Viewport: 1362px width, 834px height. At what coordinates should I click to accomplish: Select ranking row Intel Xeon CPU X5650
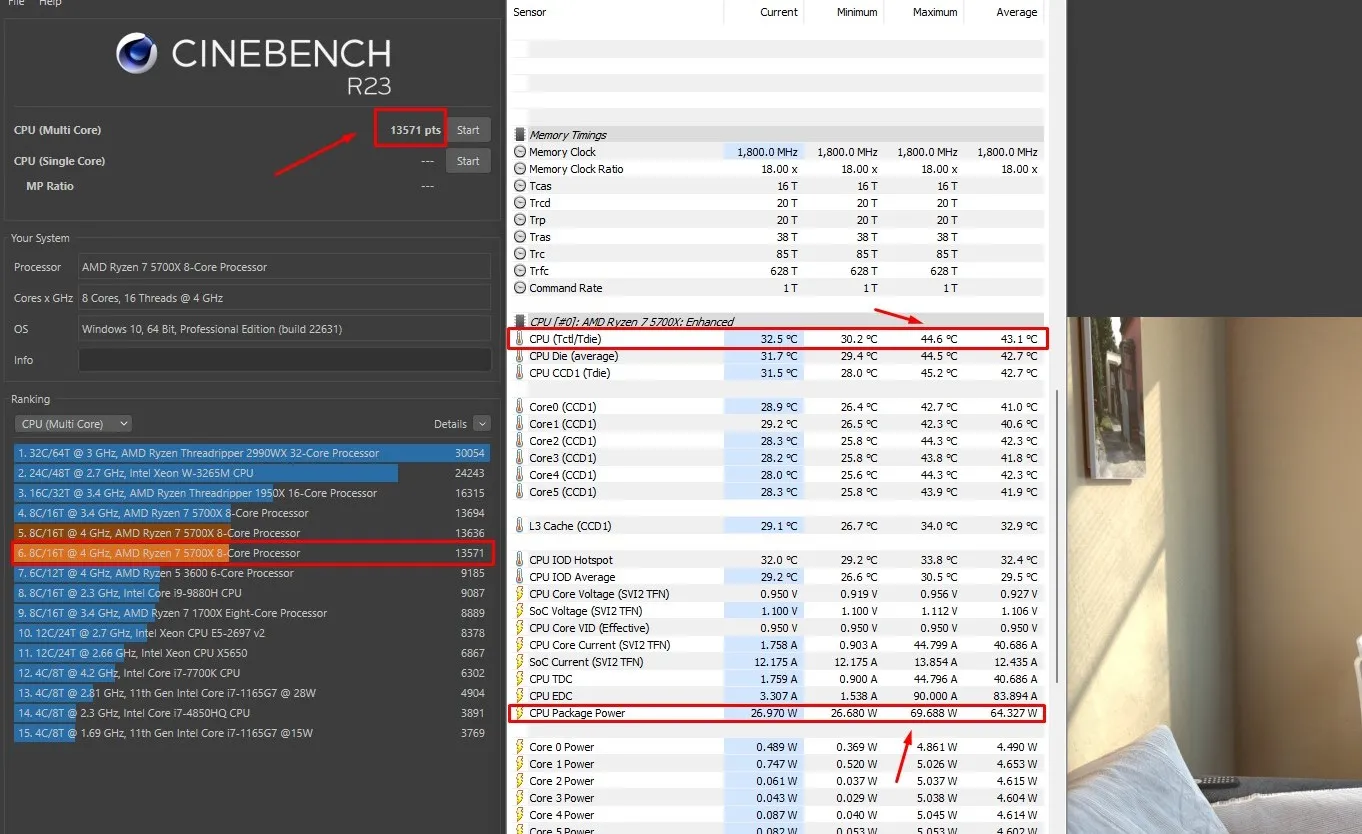(x=252, y=653)
